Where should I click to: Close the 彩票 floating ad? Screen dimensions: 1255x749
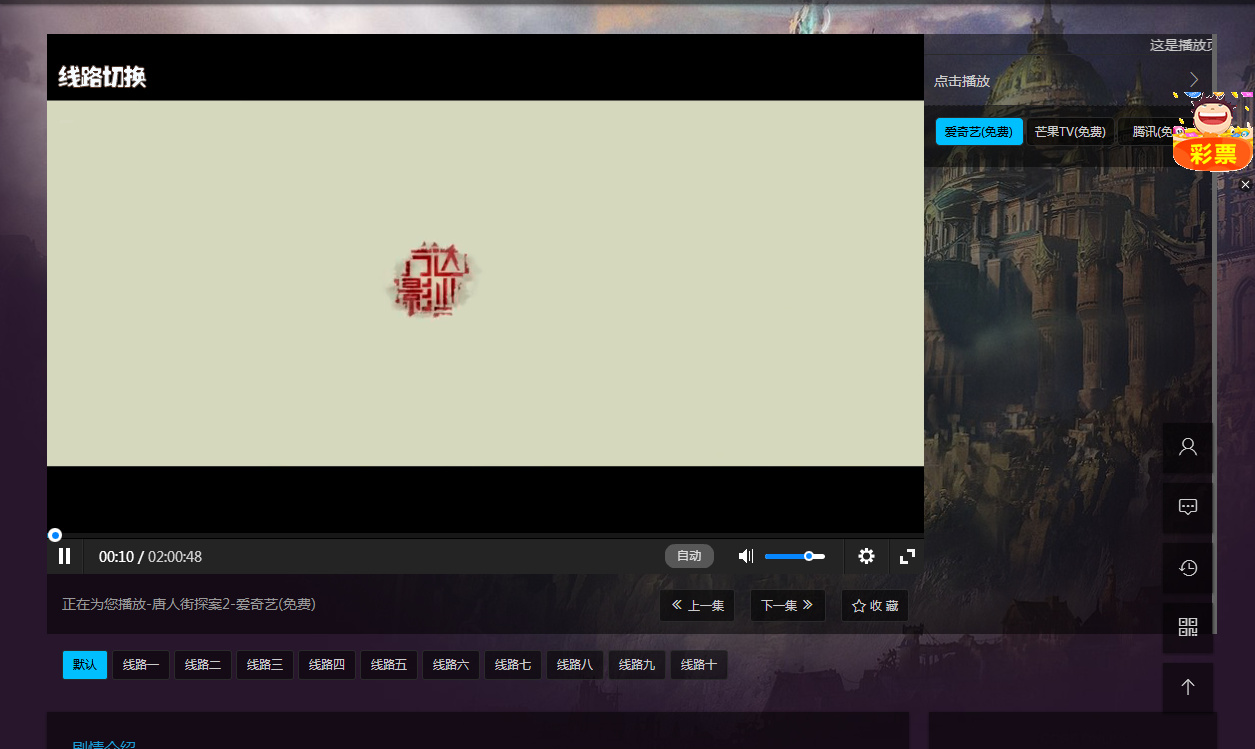pos(1245,185)
